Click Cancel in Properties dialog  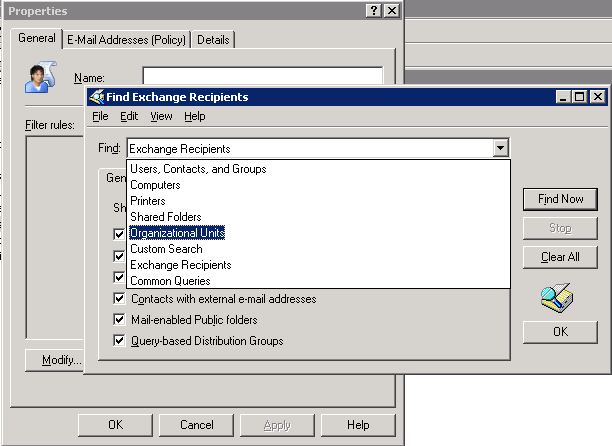click(x=196, y=425)
